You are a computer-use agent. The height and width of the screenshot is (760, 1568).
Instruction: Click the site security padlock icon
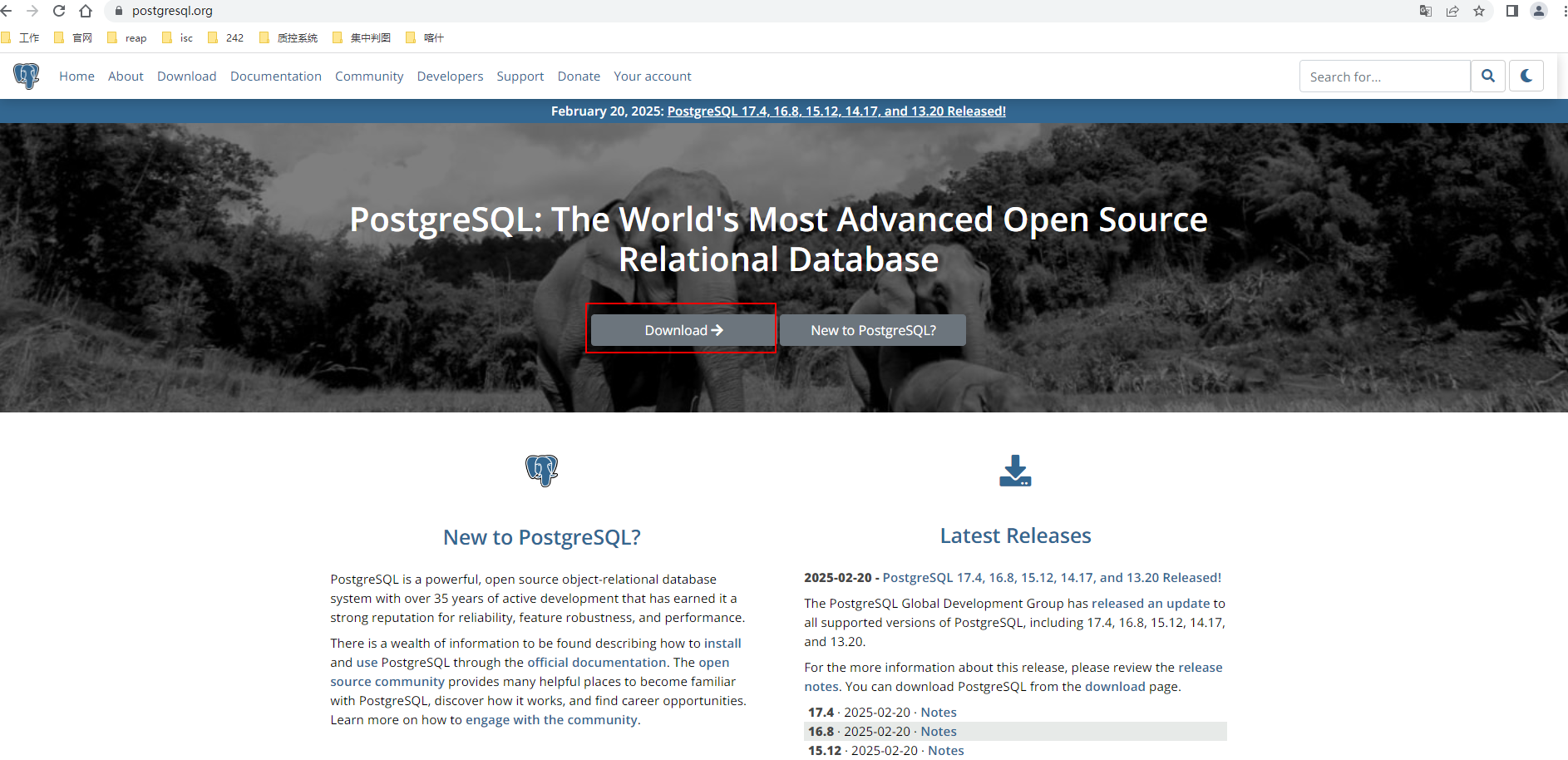(117, 11)
